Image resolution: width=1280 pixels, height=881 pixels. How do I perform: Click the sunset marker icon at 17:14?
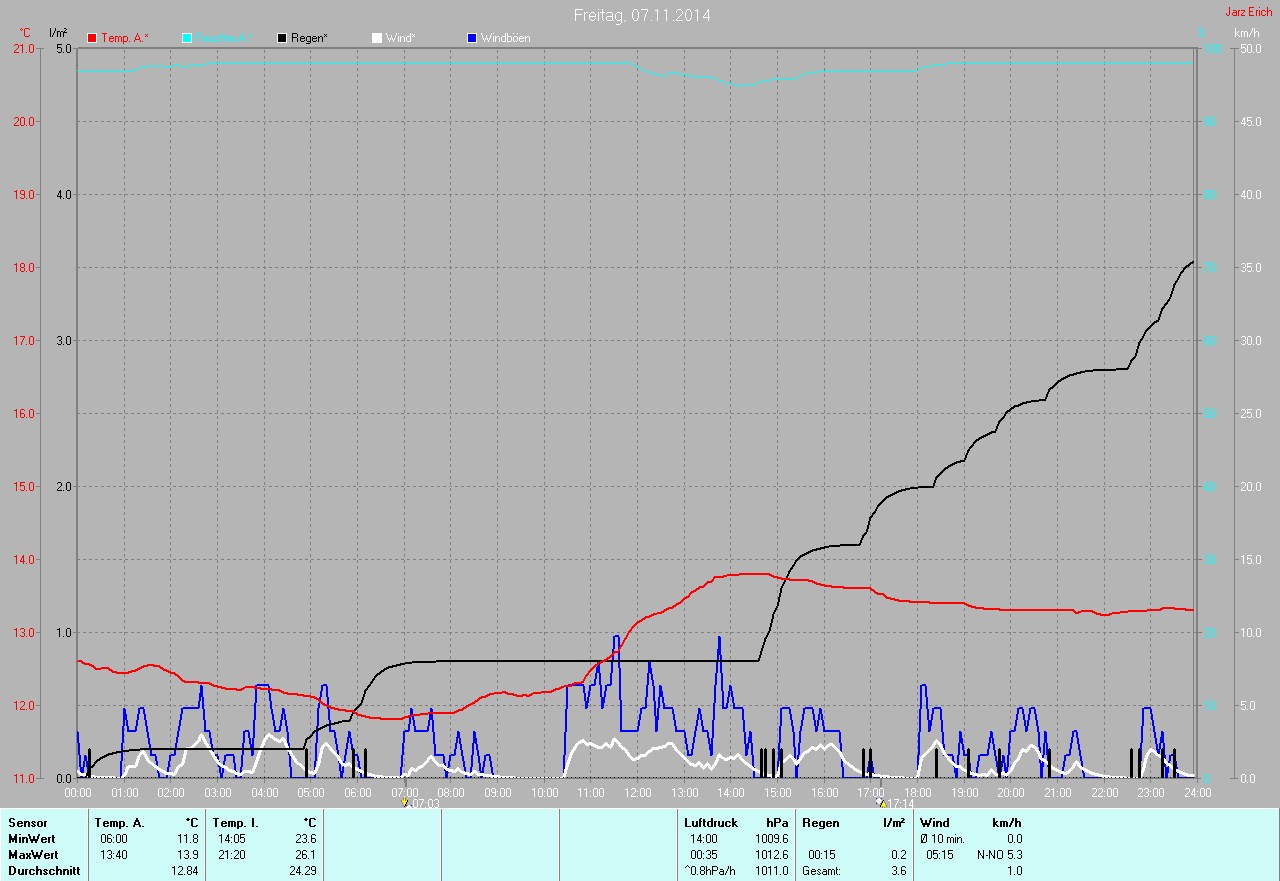(x=880, y=802)
